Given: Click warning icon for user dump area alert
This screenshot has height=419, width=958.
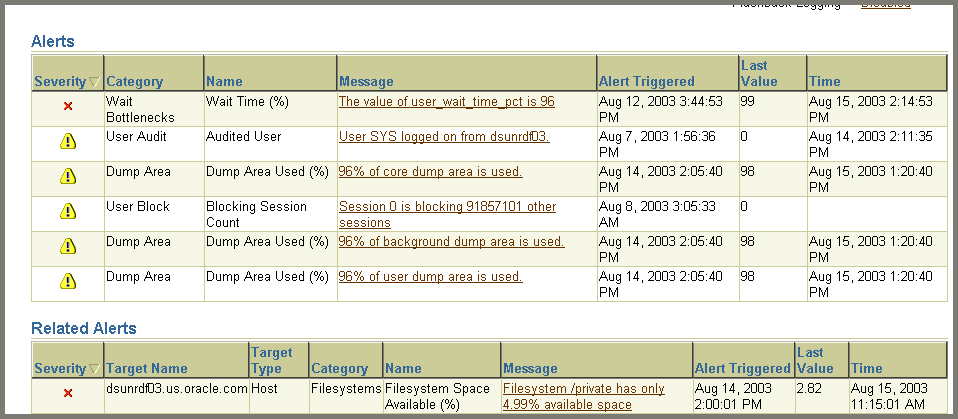Looking at the screenshot, I should tap(68, 281).
